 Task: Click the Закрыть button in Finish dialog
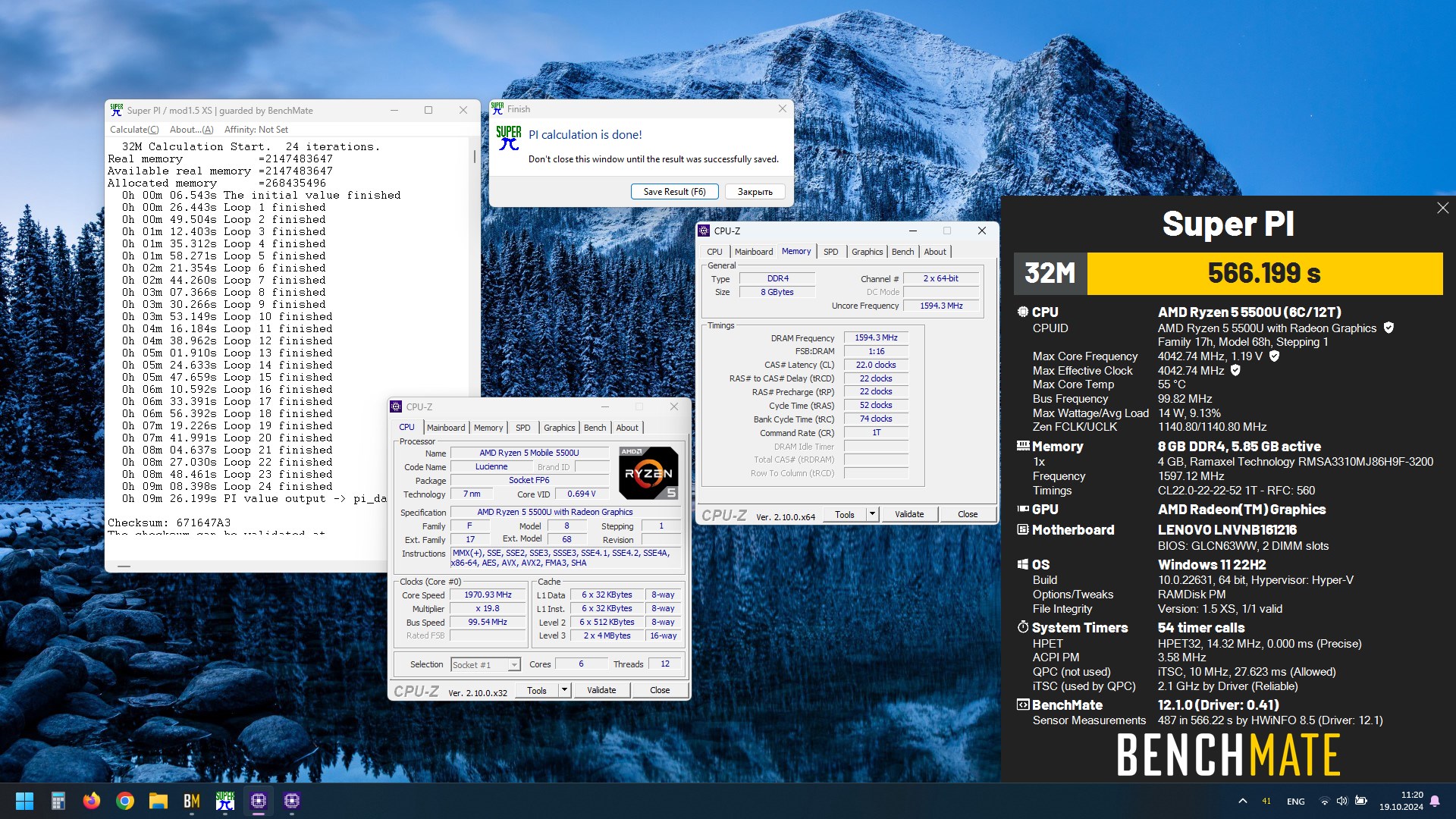click(755, 192)
